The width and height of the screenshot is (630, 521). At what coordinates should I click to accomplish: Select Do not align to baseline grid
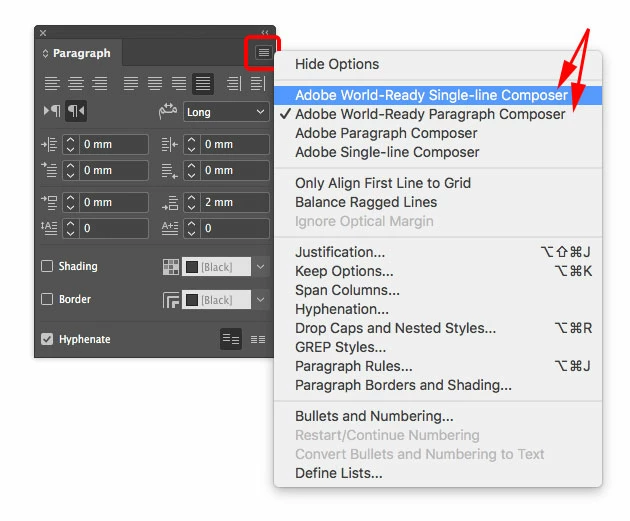(231, 339)
